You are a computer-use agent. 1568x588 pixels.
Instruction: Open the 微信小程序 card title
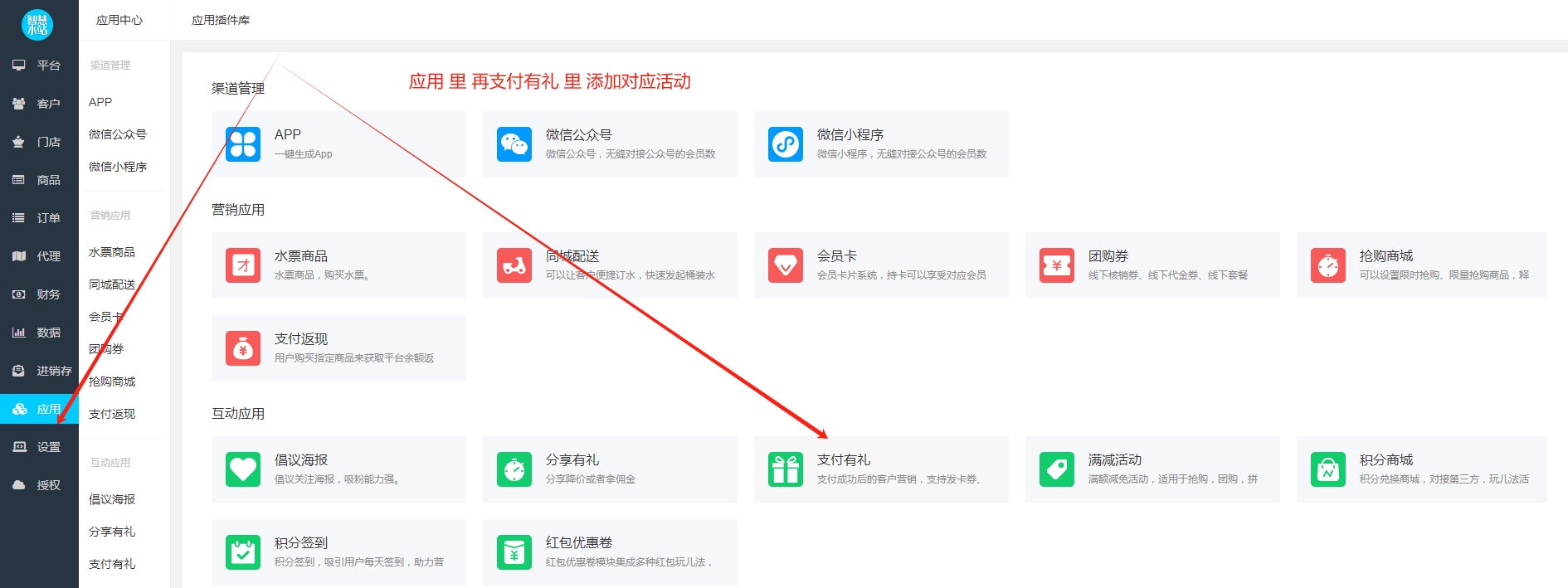coord(850,134)
